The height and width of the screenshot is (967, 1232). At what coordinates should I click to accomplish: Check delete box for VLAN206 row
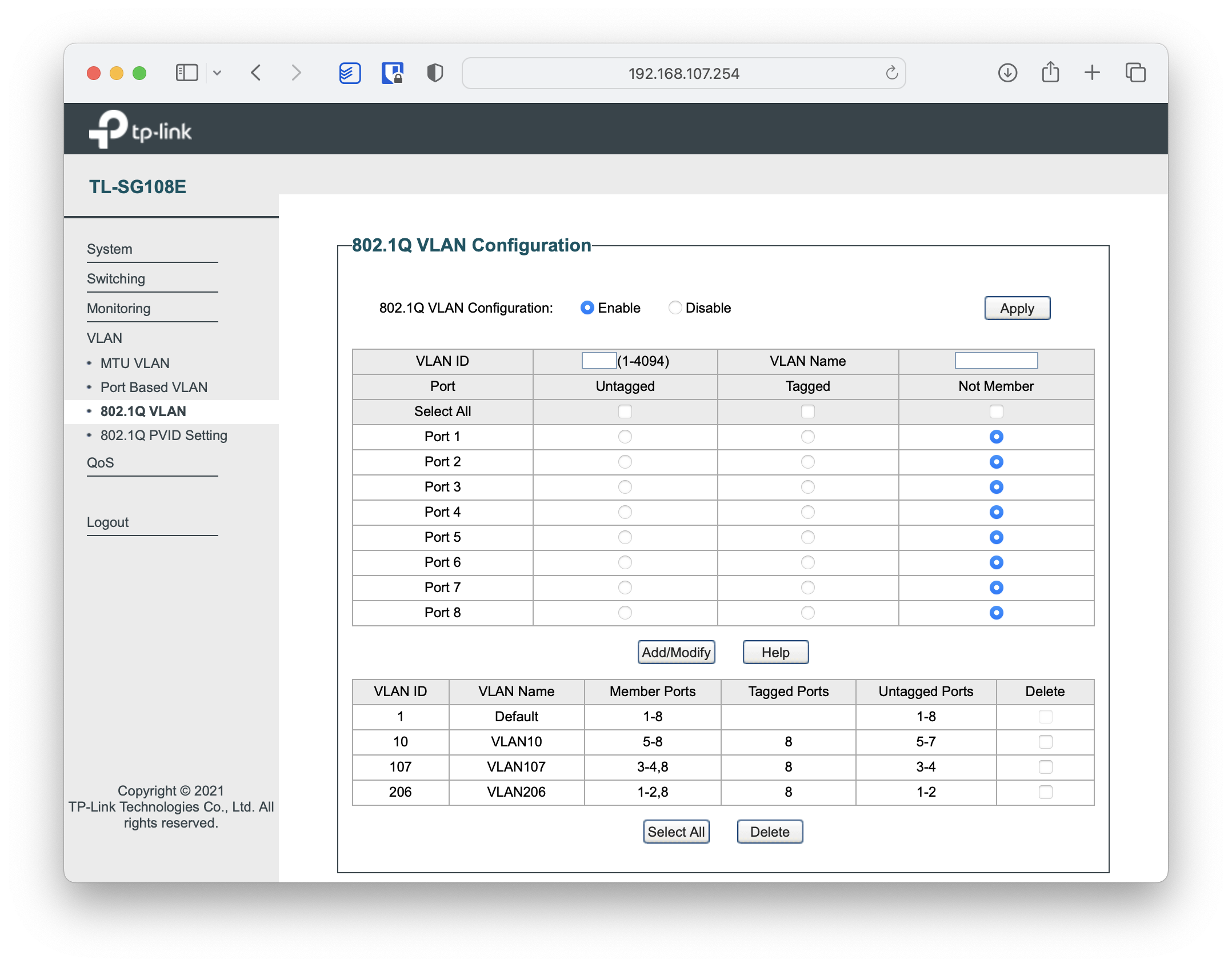coord(1045,792)
